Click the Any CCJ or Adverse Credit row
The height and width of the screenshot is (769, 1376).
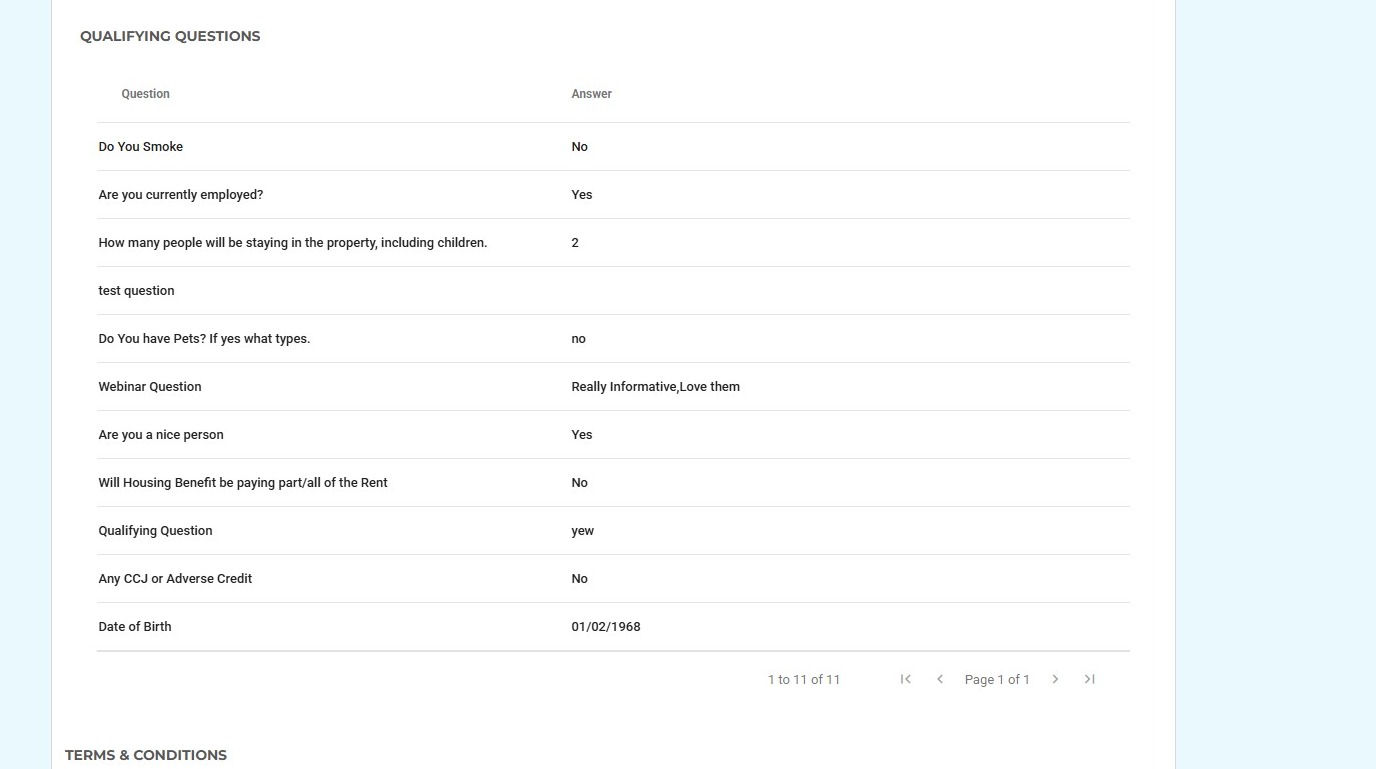[175, 579]
